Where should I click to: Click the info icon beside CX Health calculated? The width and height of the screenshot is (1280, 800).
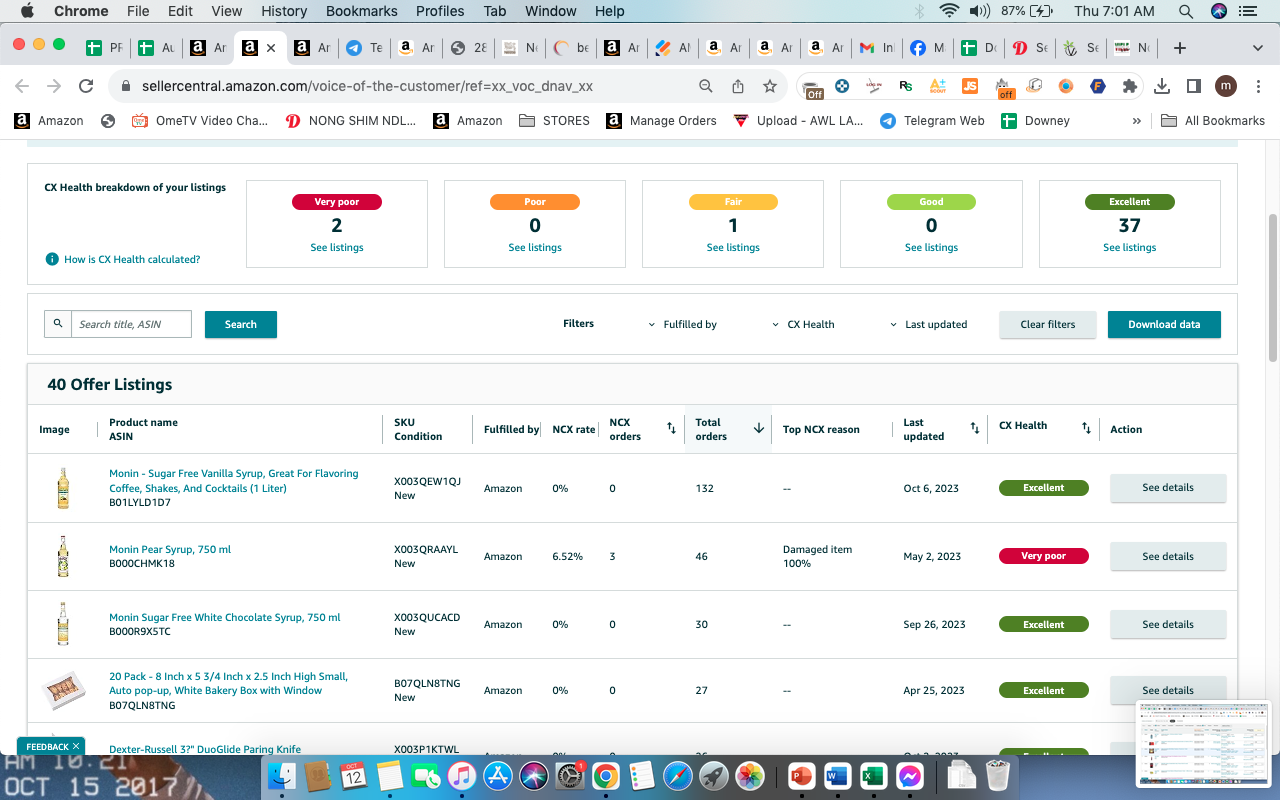[x=52, y=260]
